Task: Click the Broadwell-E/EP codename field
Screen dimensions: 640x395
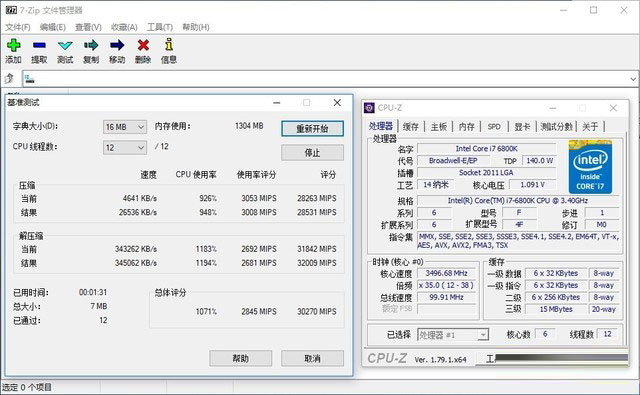Action: click(453, 161)
